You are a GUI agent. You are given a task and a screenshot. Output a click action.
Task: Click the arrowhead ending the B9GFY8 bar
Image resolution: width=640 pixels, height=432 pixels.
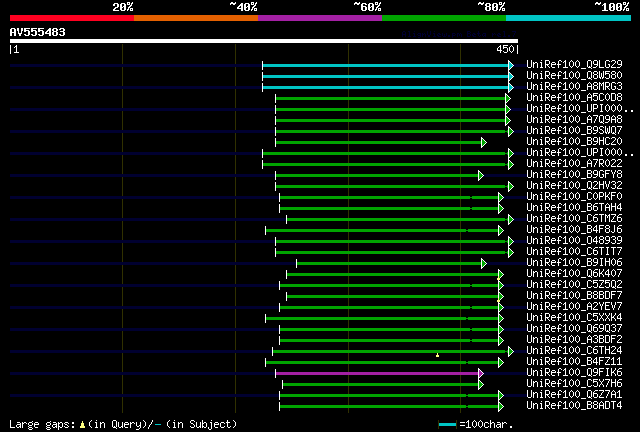[x=481, y=176]
